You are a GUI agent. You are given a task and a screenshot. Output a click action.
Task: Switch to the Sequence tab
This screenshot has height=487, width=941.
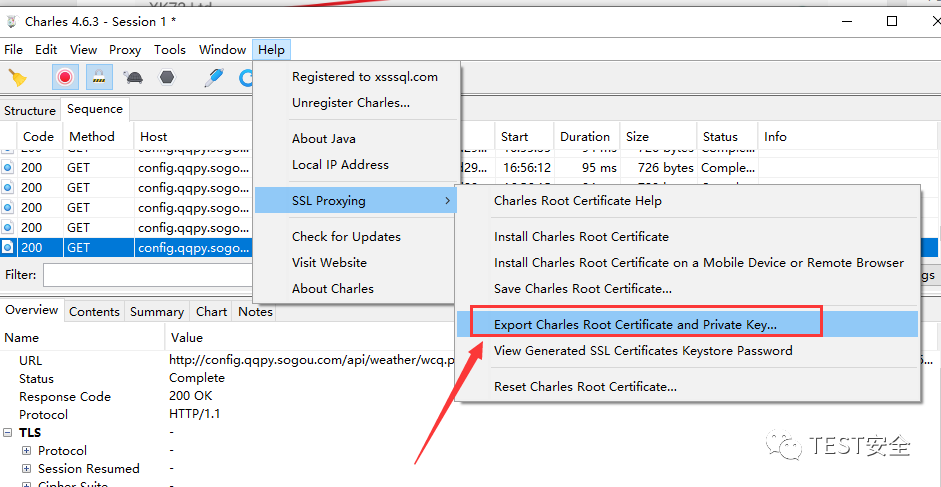(95, 109)
